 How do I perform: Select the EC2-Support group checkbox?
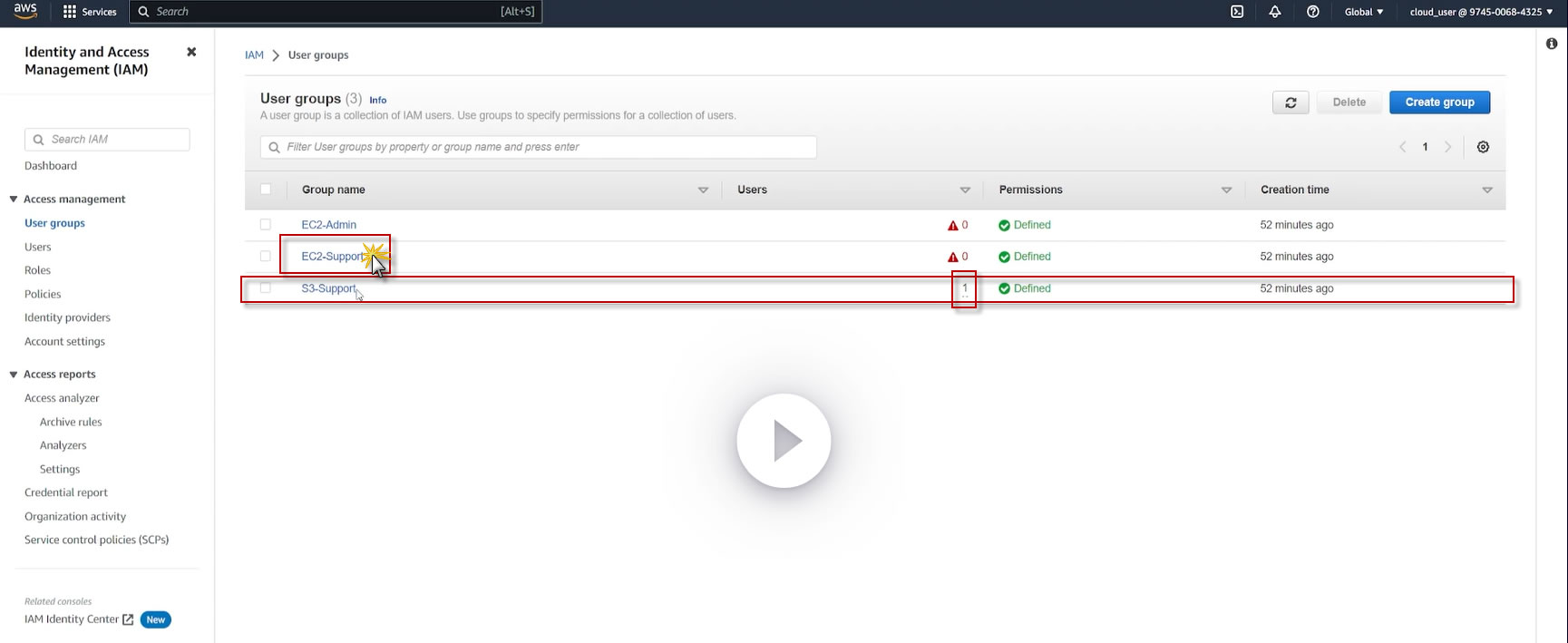coord(266,256)
